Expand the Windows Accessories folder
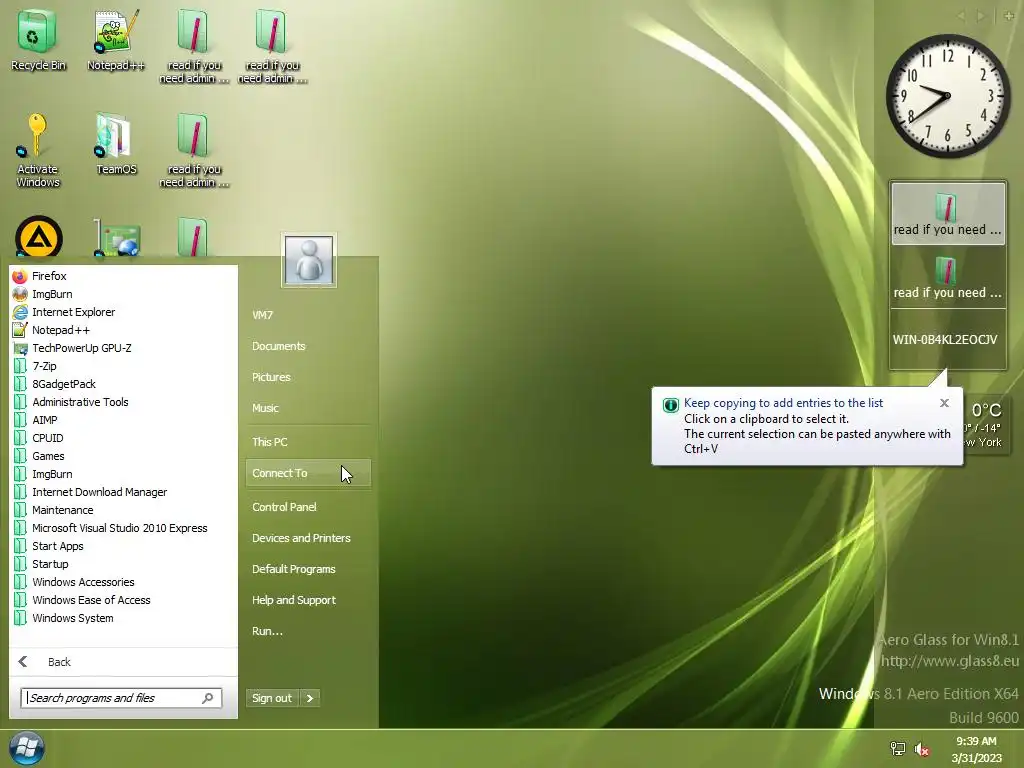Screen dimensions: 1024x768 pyautogui.click(x=83, y=582)
